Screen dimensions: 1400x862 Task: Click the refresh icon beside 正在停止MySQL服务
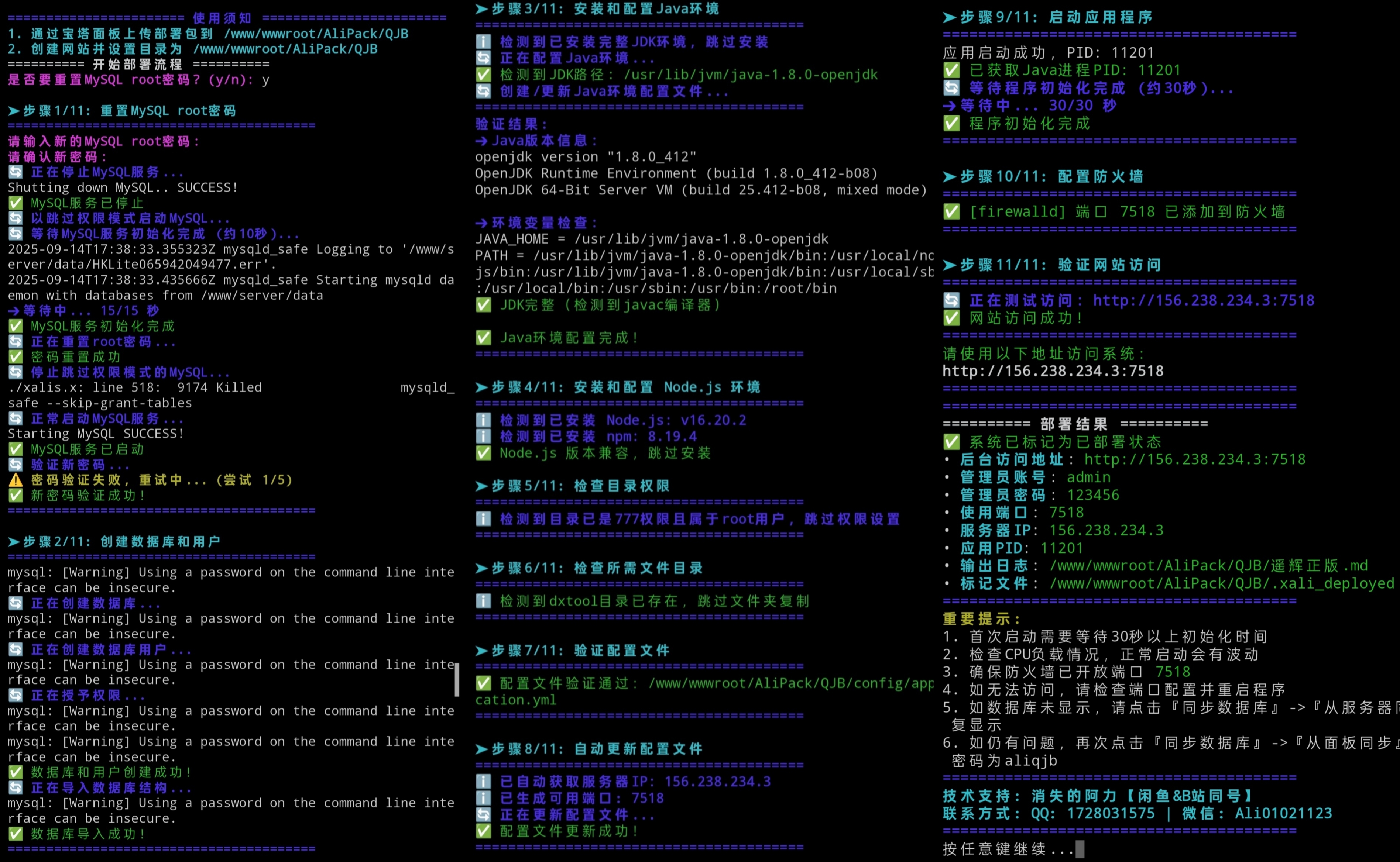click(16, 172)
